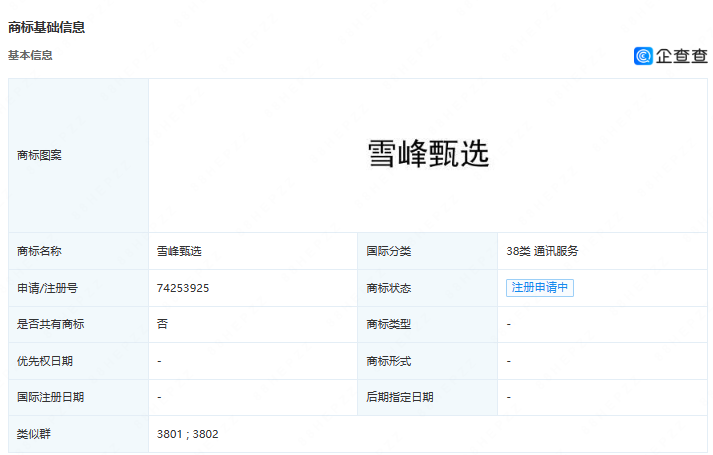The image size is (713, 455).
Task: Select the 商标基础信息 heading
Action: 46,27
